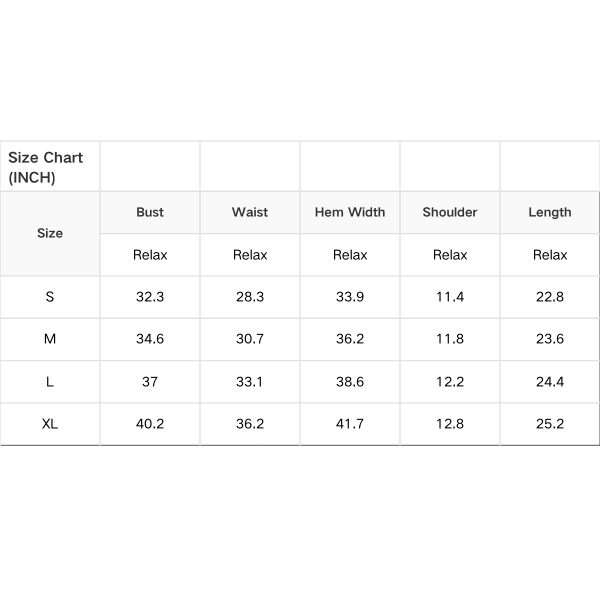Viewport: 600px width, 600px height.
Task: Click the L size row label
Action: (x=50, y=382)
